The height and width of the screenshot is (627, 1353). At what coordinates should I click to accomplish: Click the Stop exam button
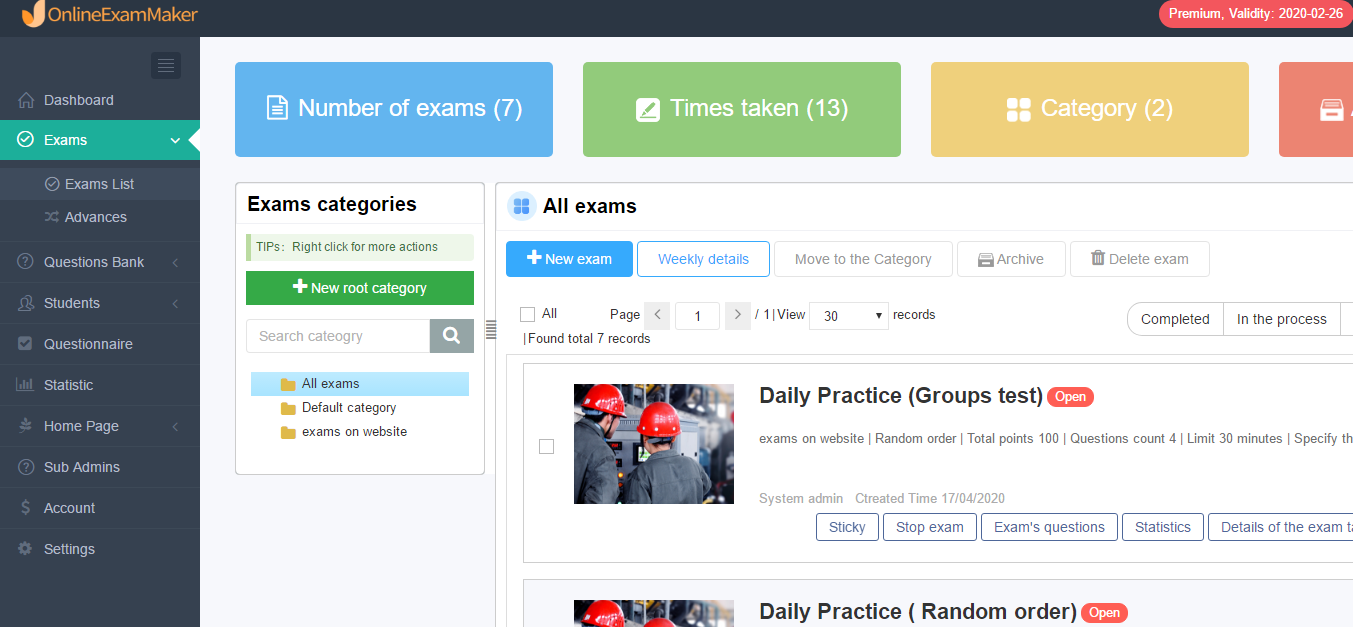point(930,527)
